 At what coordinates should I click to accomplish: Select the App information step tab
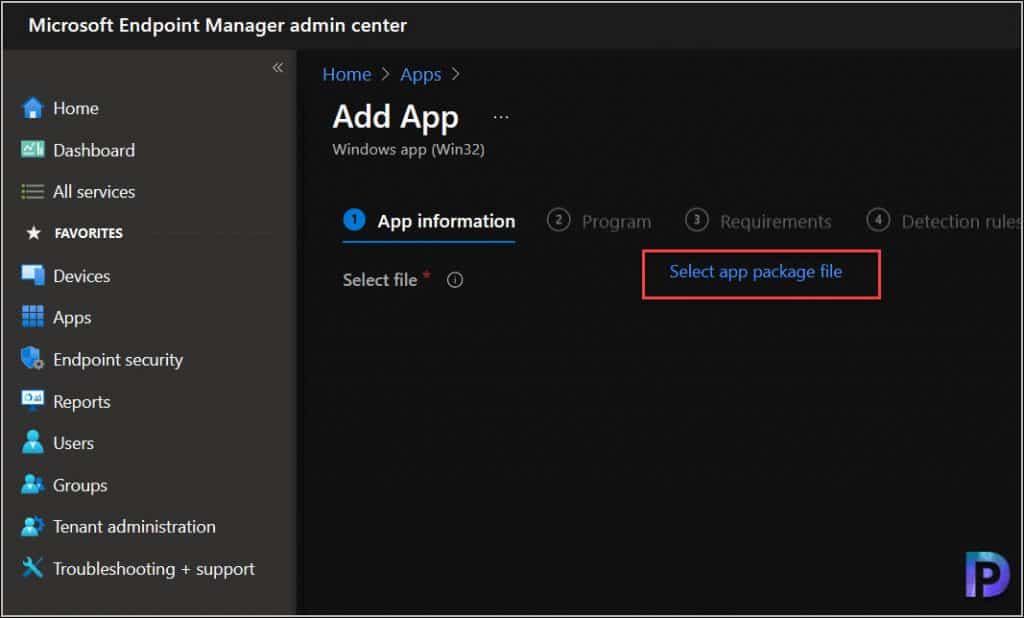click(429, 221)
